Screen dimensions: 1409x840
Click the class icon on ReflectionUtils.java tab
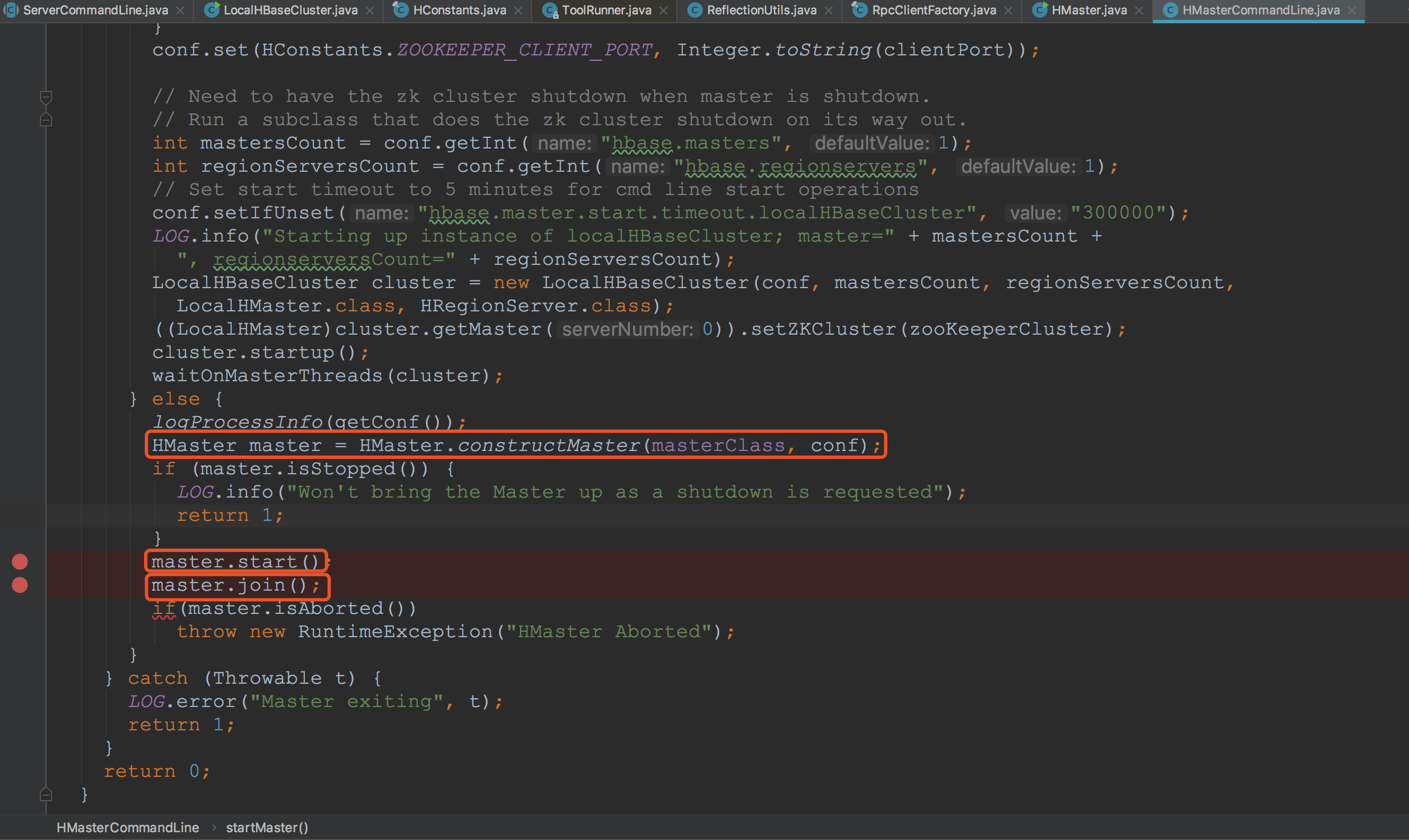coord(695,9)
